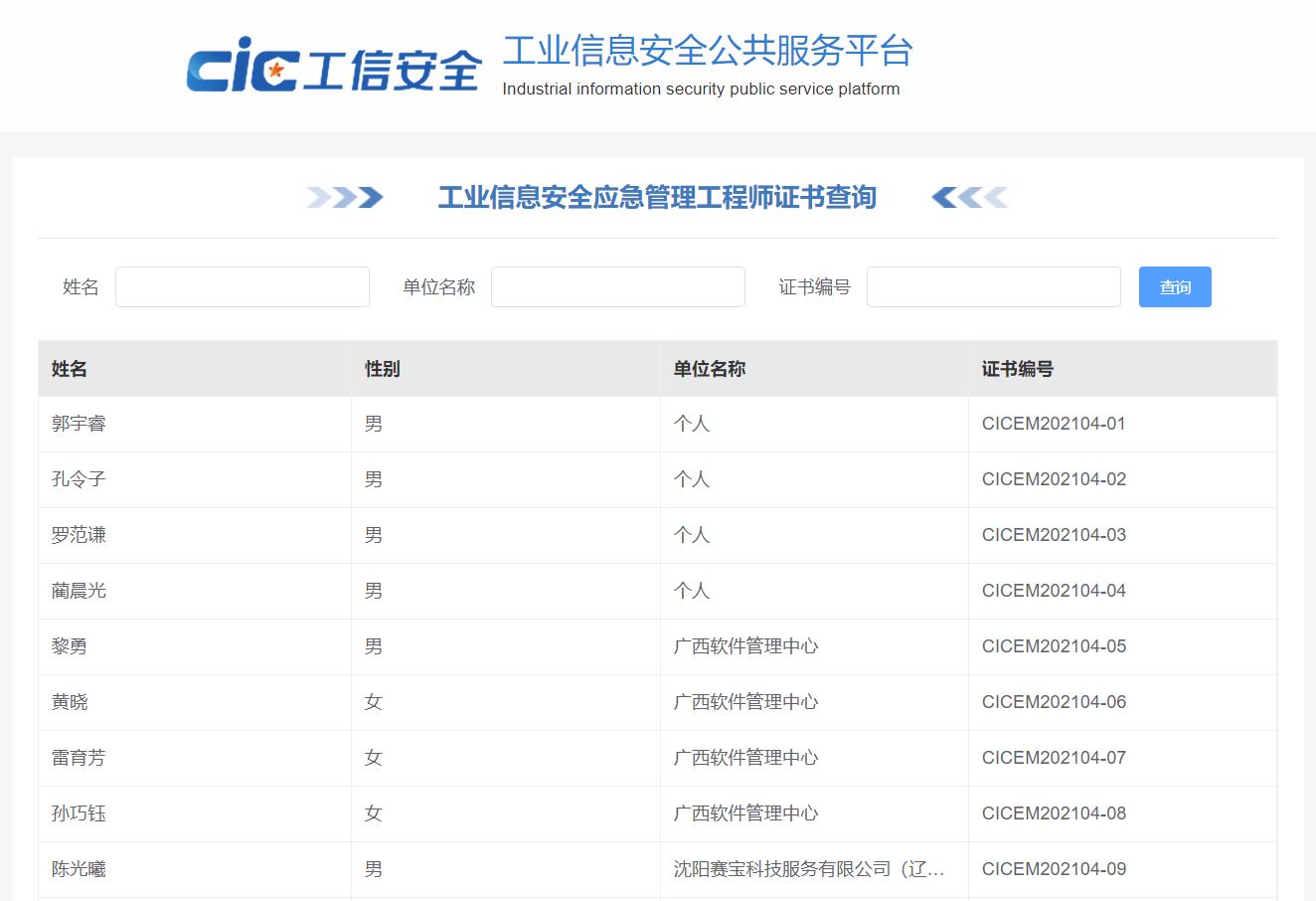The height and width of the screenshot is (901, 1316).
Task: Click the 性别 column header
Action: (x=382, y=369)
